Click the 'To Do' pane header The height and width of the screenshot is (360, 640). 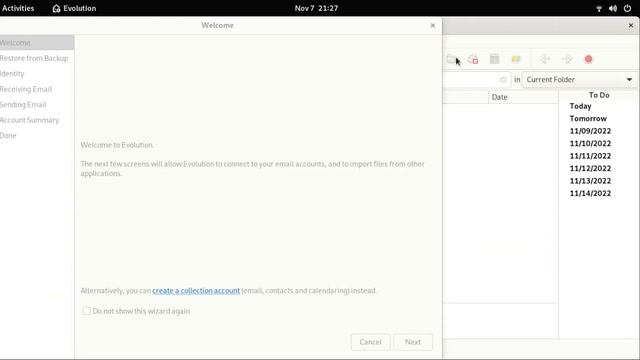(599, 95)
